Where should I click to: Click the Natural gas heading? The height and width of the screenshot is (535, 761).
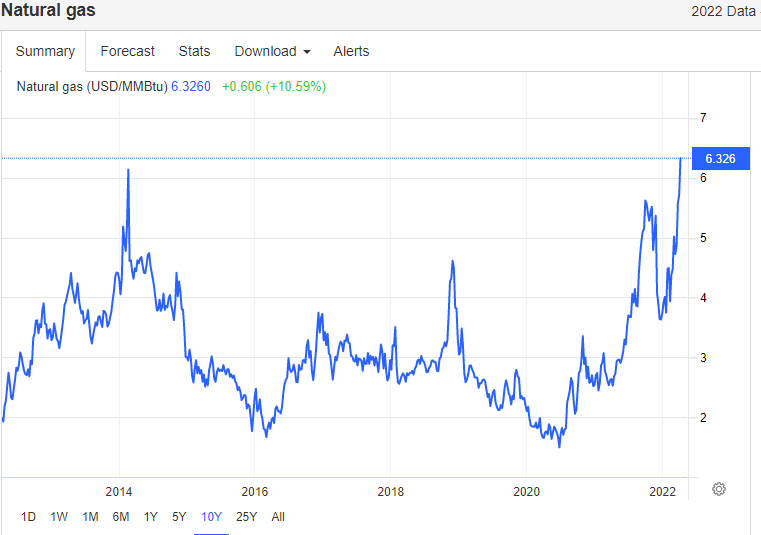(x=48, y=10)
